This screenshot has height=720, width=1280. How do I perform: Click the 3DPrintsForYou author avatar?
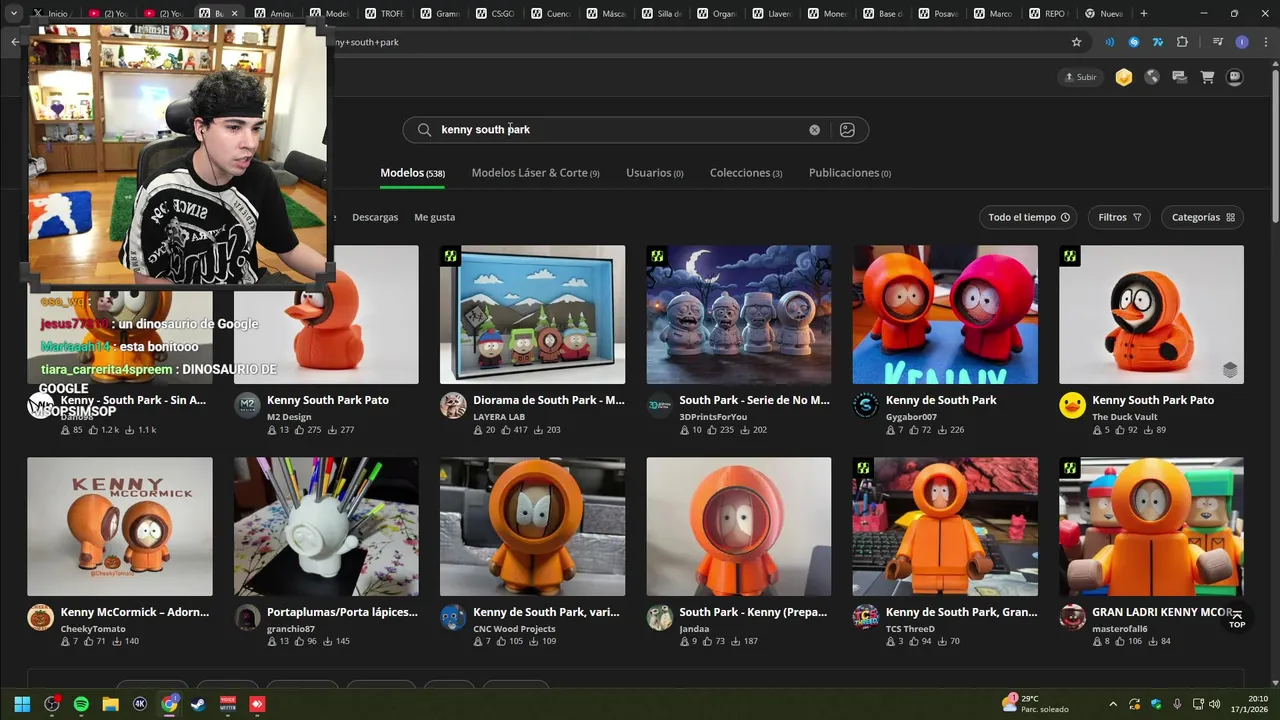(659, 405)
